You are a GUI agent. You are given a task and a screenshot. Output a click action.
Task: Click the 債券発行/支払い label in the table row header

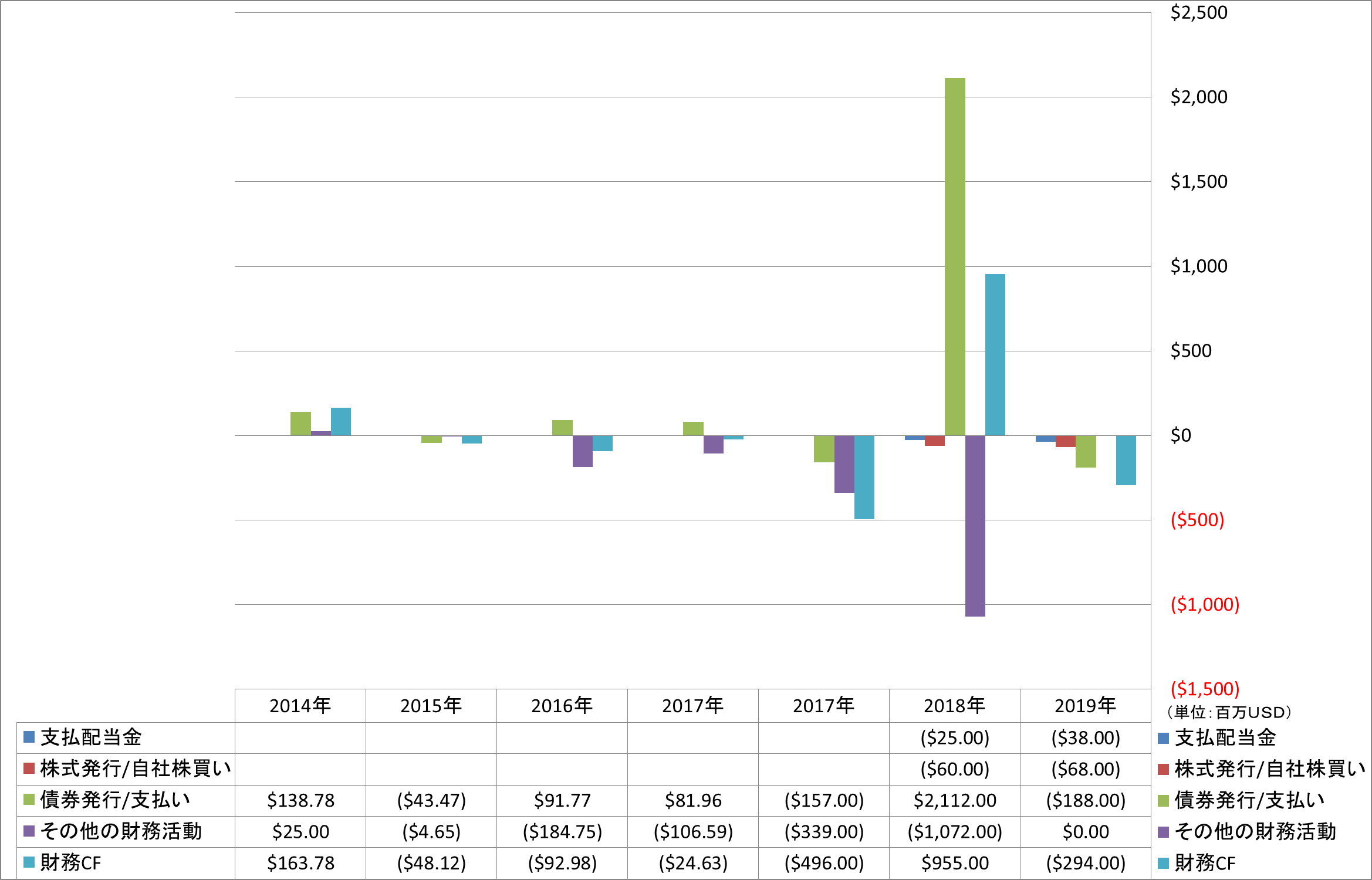click(115, 800)
